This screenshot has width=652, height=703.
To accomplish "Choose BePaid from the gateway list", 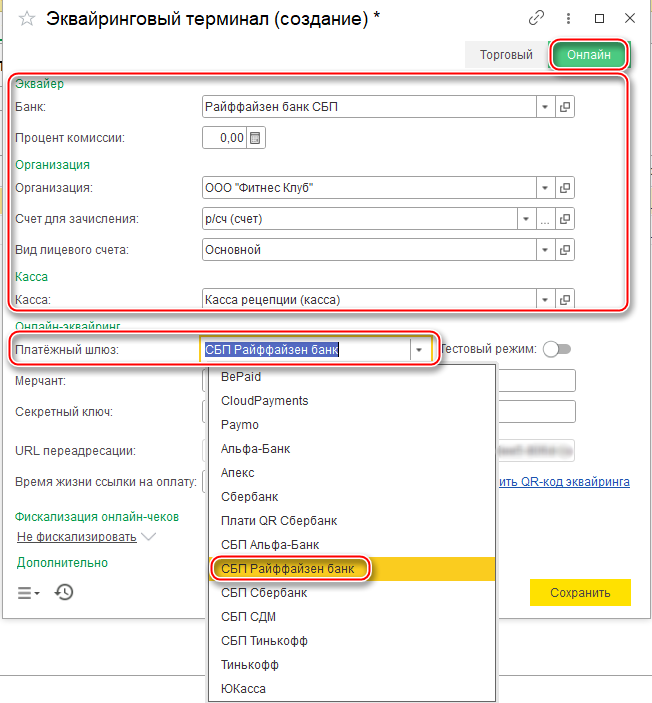I will [x=352, y=377].
